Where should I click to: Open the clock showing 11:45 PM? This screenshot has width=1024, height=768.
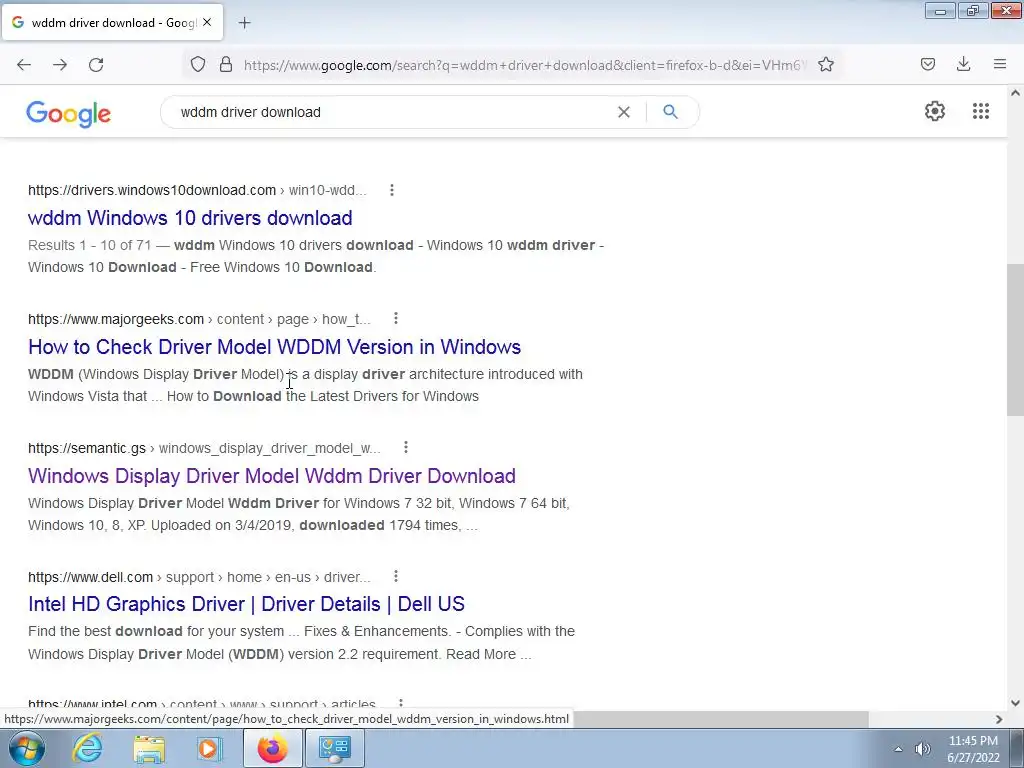(x=973, y=749)
